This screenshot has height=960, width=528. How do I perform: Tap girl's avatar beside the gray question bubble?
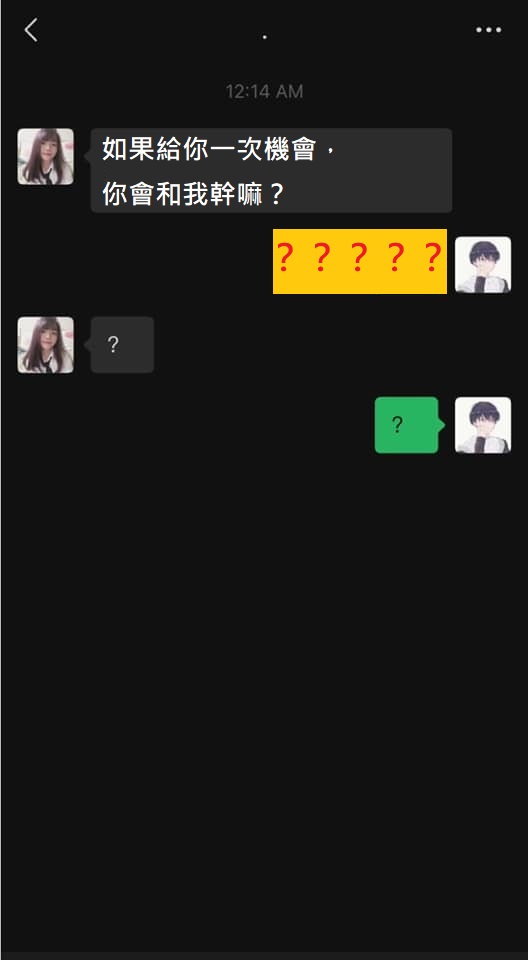click(x=45, y=345)
